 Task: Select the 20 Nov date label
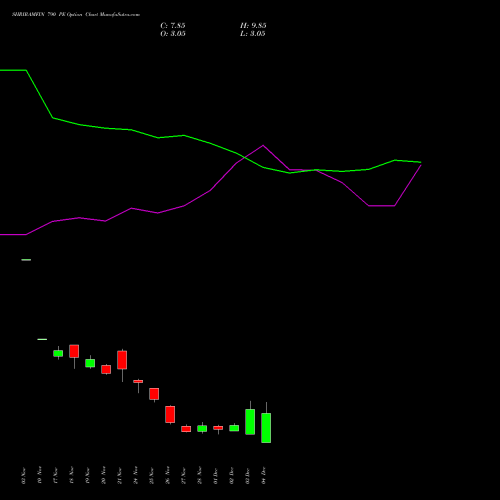coord(103,475)
